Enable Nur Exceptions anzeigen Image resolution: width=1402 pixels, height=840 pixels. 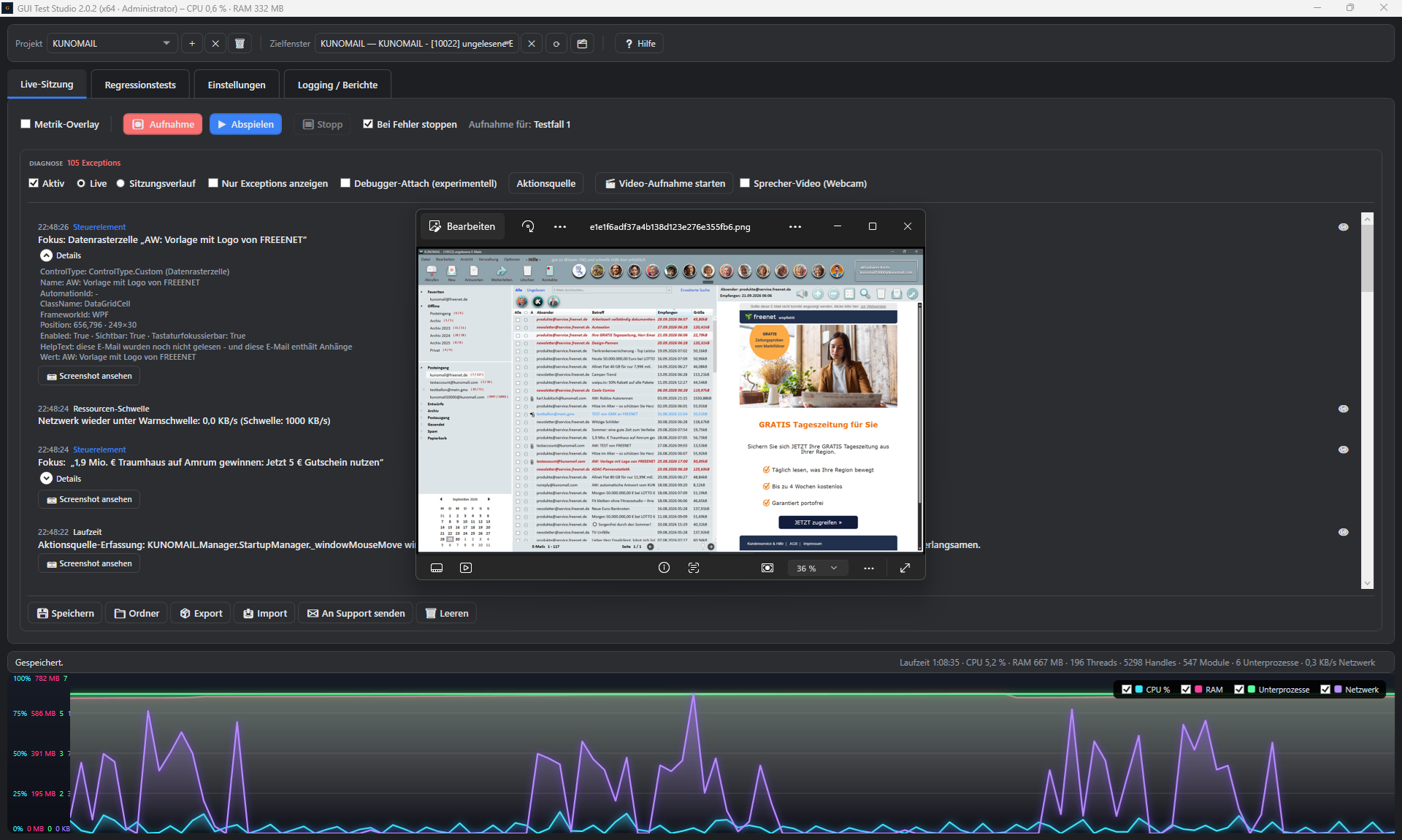click(x=213, y=183)
